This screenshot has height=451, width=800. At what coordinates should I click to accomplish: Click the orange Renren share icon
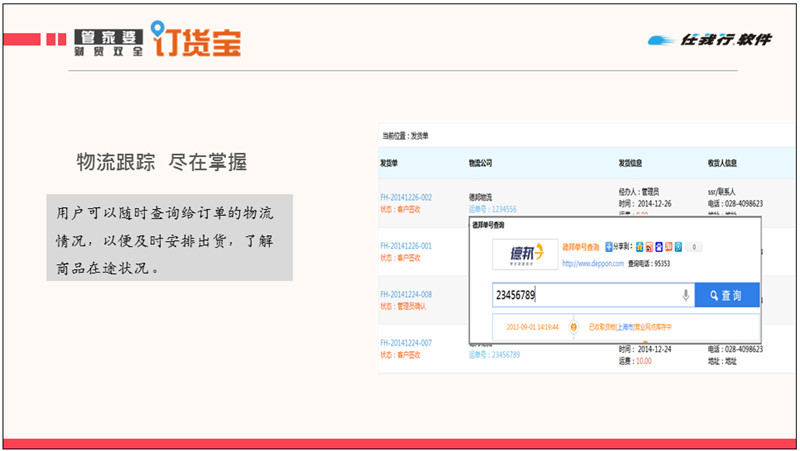click(x=669, y=247)
